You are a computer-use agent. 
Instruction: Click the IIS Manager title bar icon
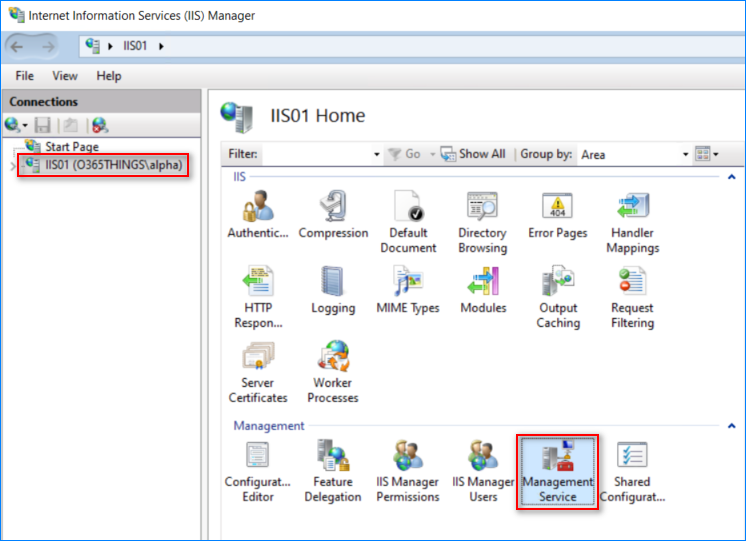click(16, 14)
